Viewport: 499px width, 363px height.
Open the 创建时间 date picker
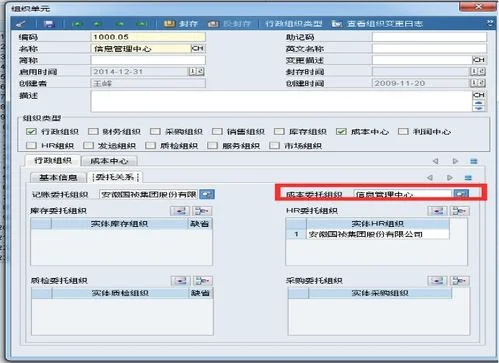[478, 83]
